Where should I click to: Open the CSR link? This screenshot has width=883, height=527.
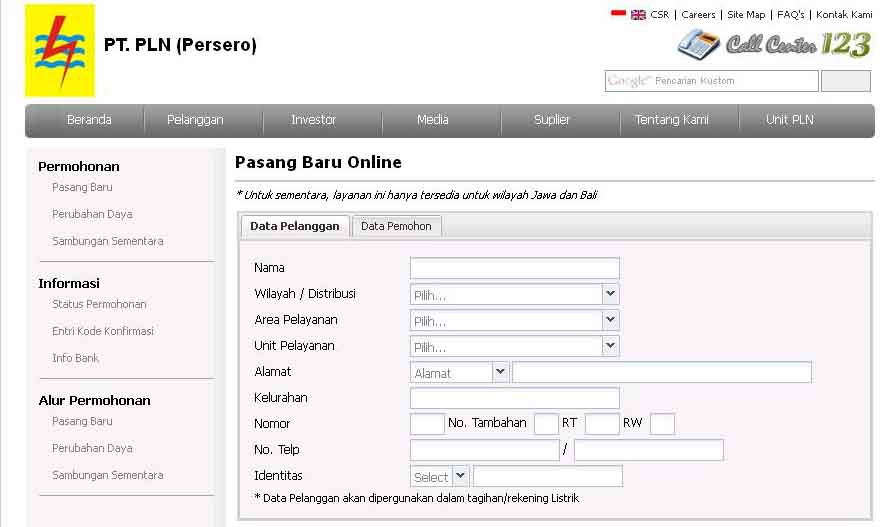pos(659,15)
